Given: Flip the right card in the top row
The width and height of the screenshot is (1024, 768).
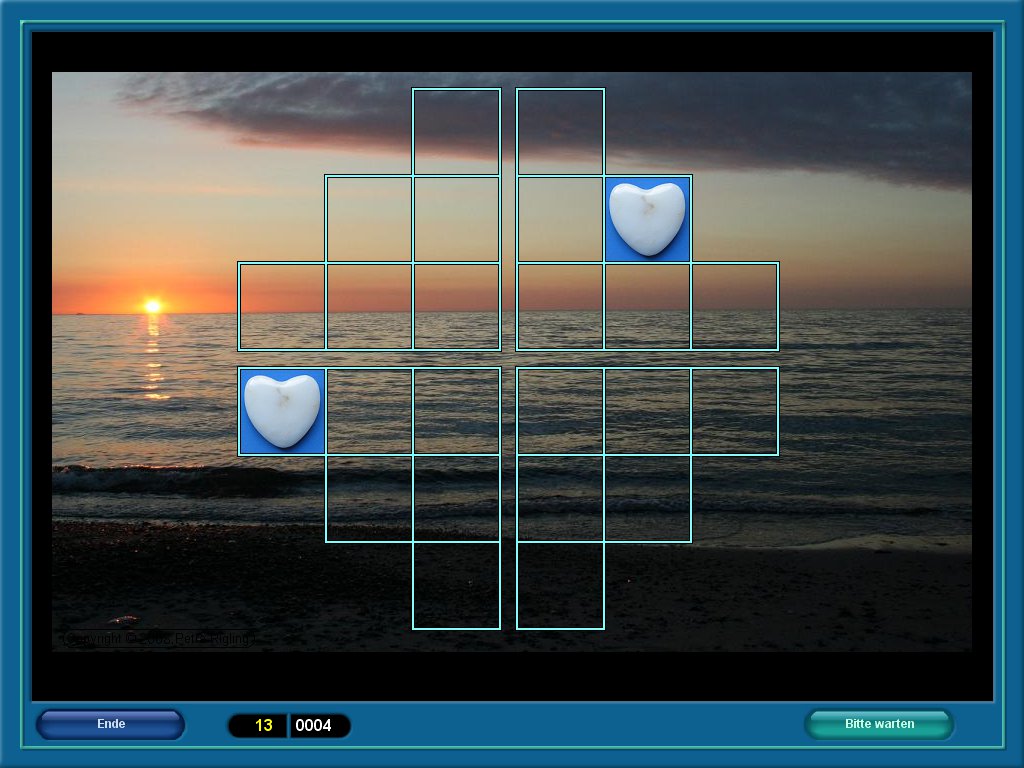Looking at the screenshot, I should click(560, 132).
